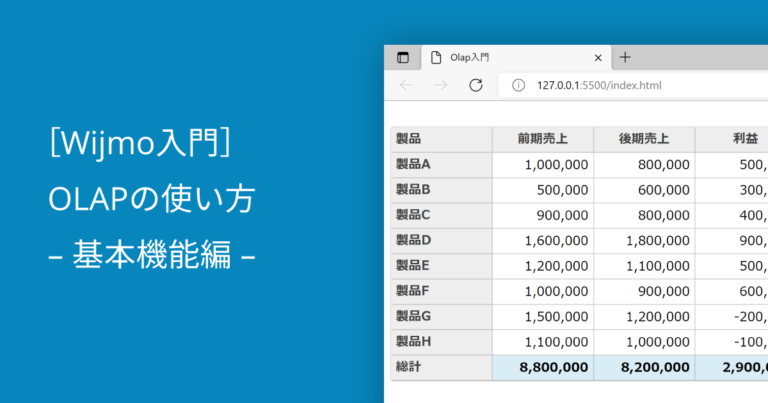The height and width of the screenshot is (403, 768).
Task: Click 製品E 前期売上 cell 1,200,000
Action: (x=543, y=266)
